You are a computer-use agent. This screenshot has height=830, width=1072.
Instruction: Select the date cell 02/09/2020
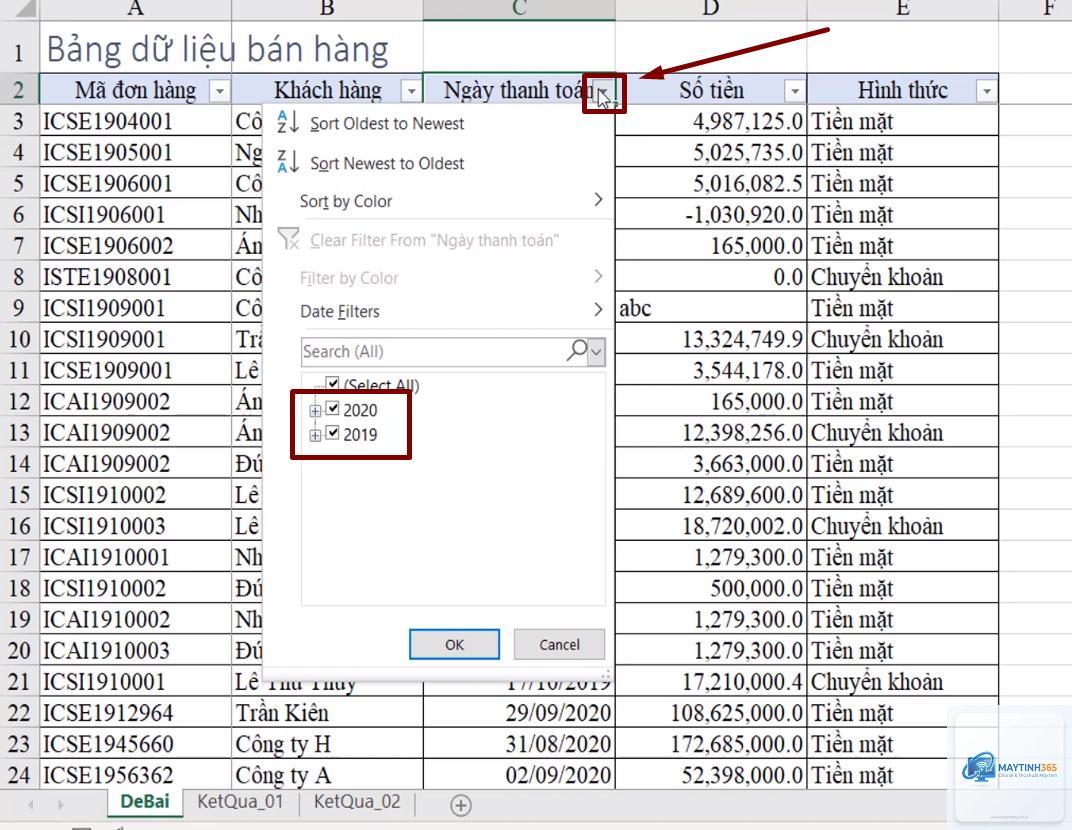[519, 775]
